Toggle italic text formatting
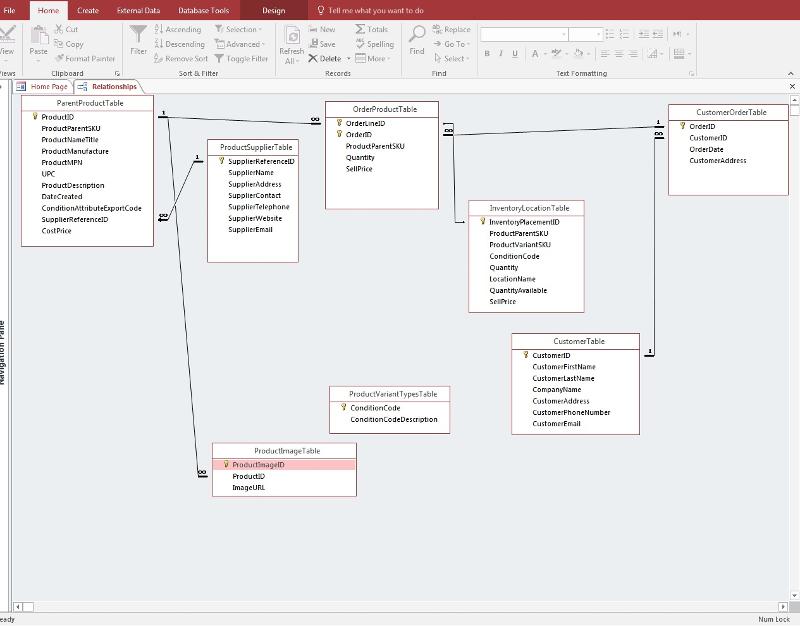This screenshot has height=626, width=800. point(500,54)
